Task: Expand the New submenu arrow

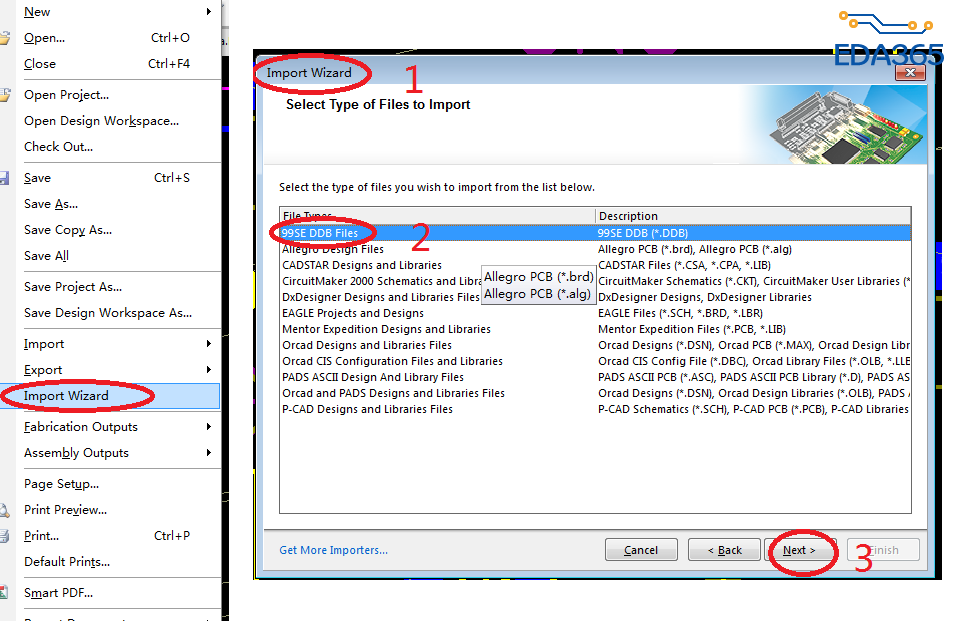Action: click(209, 12)
